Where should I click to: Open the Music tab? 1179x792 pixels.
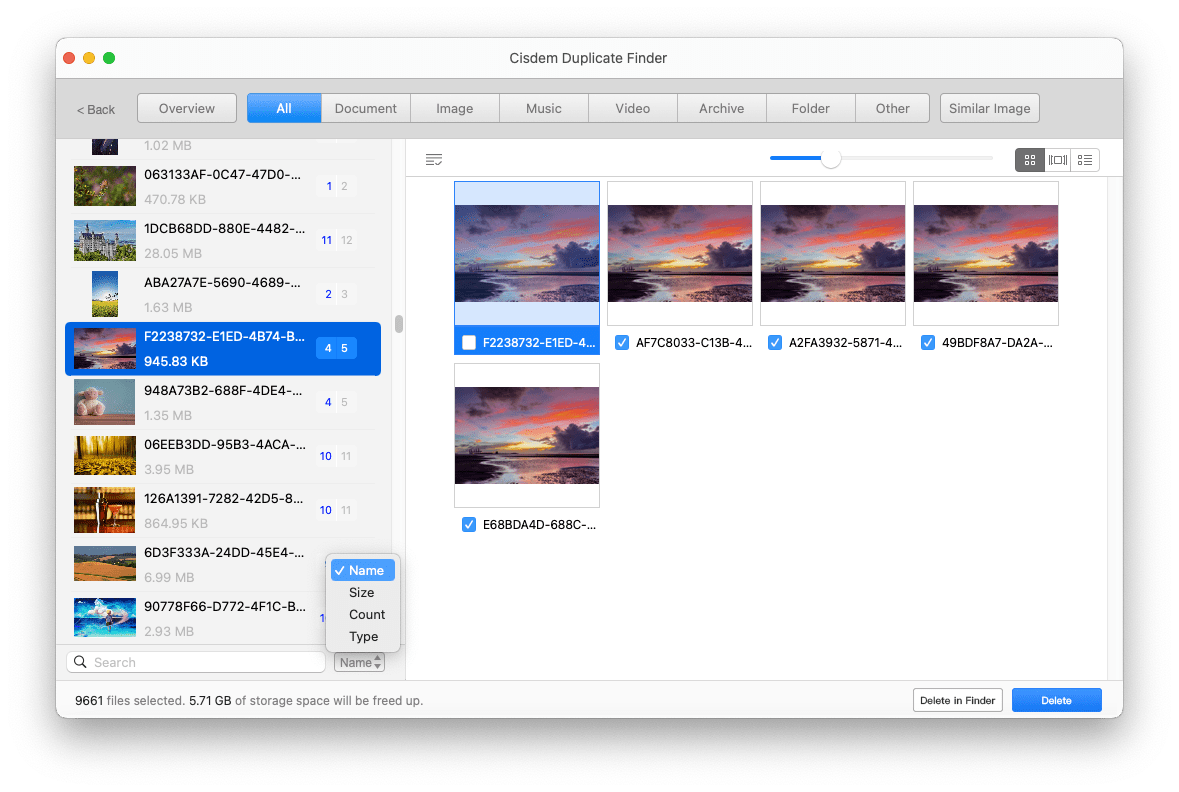[543, 108]
